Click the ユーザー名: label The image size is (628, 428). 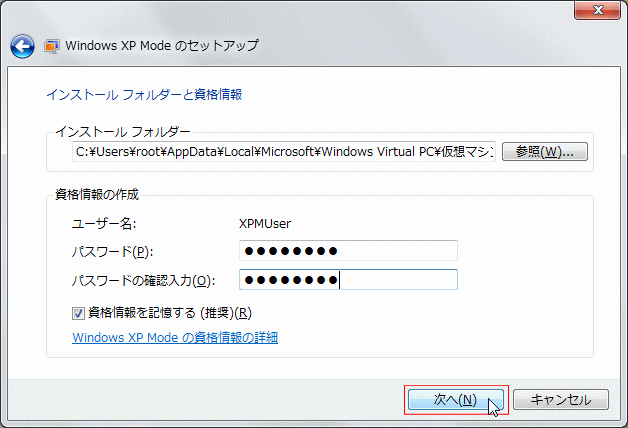point(104,223)
